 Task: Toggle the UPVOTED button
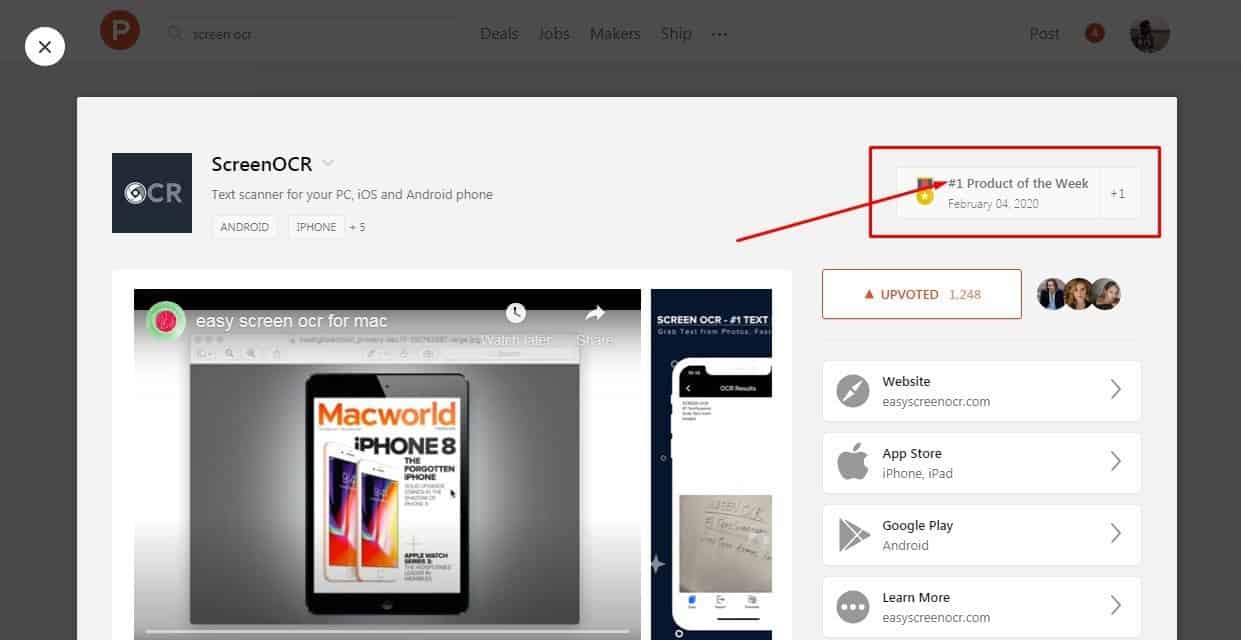point(921,294)
